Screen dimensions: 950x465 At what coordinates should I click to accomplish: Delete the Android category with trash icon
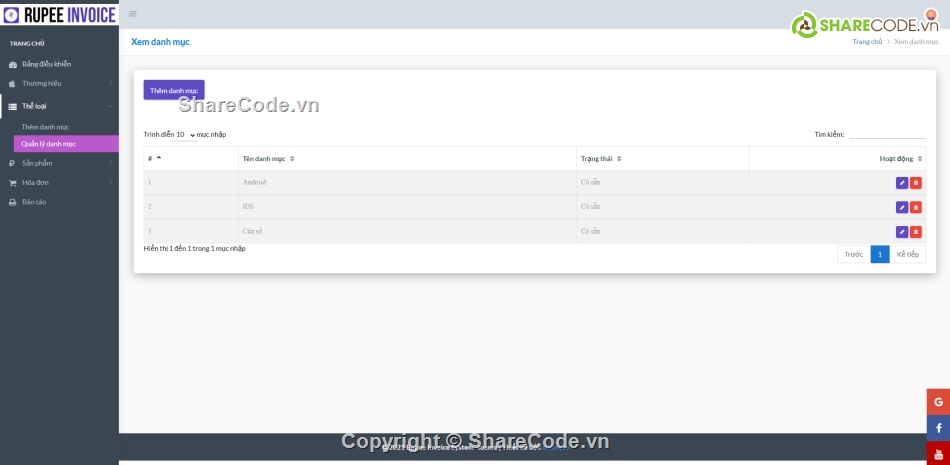[x=915, y=182]
